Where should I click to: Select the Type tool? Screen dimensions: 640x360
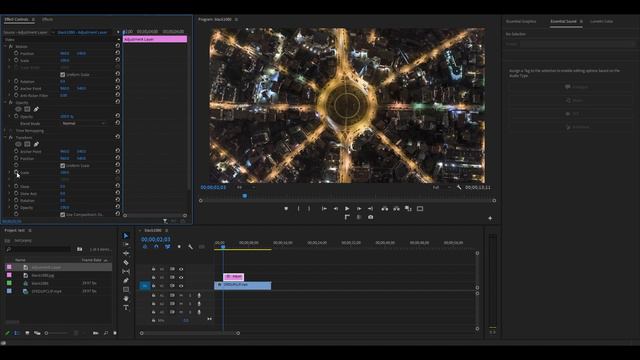pyautogui.click(x=126, y=307)
